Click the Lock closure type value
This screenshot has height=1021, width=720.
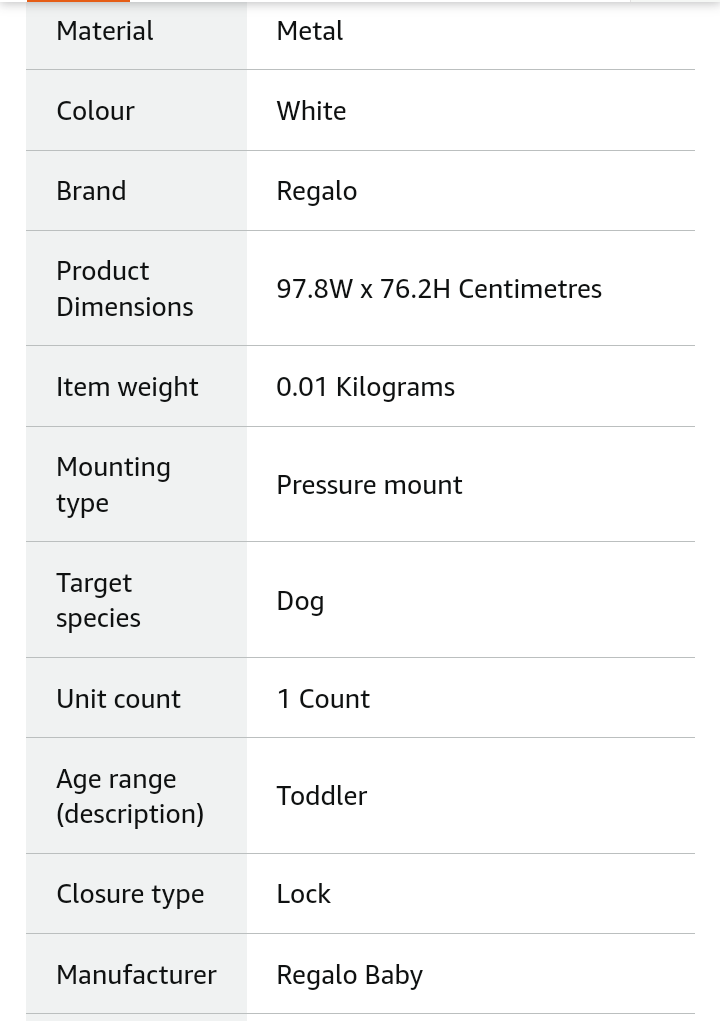tap(303, 894)
